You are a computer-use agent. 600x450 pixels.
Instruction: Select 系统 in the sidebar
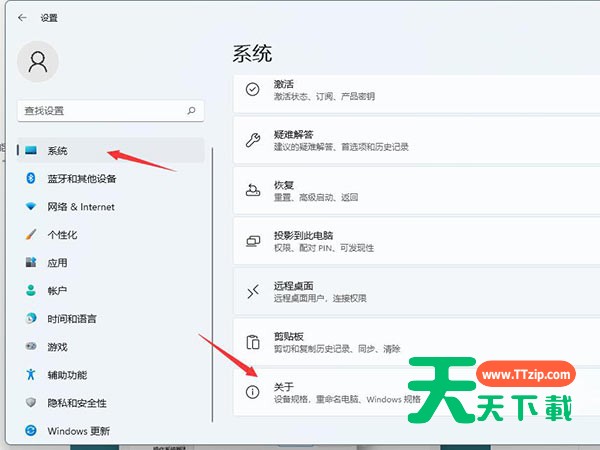[x=57, y=150]
